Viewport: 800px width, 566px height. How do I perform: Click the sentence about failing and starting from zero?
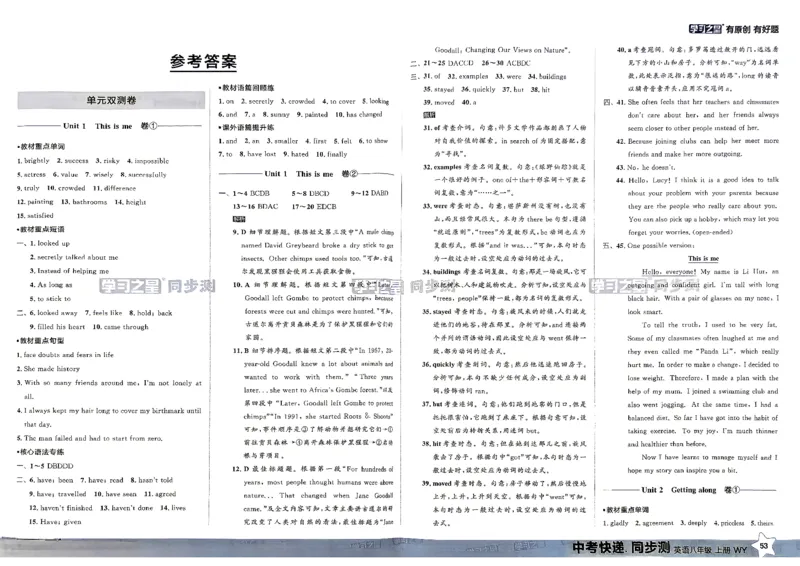(90, 438)
